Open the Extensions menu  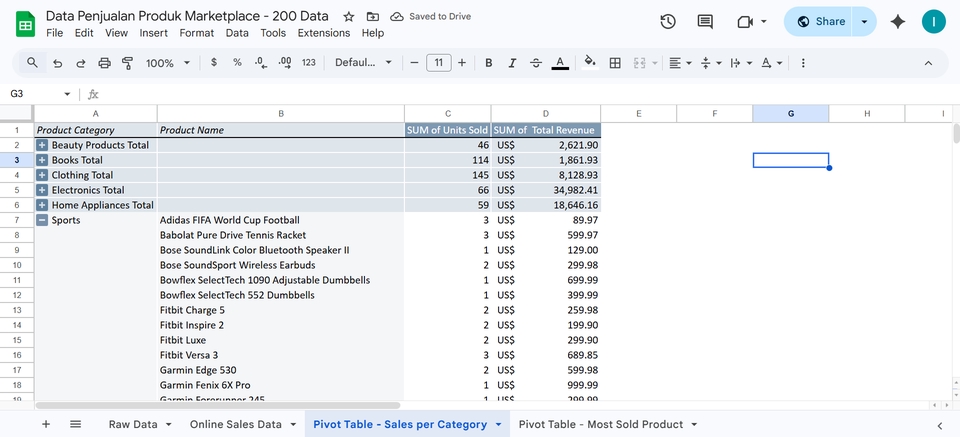click(x=324, y=33)
